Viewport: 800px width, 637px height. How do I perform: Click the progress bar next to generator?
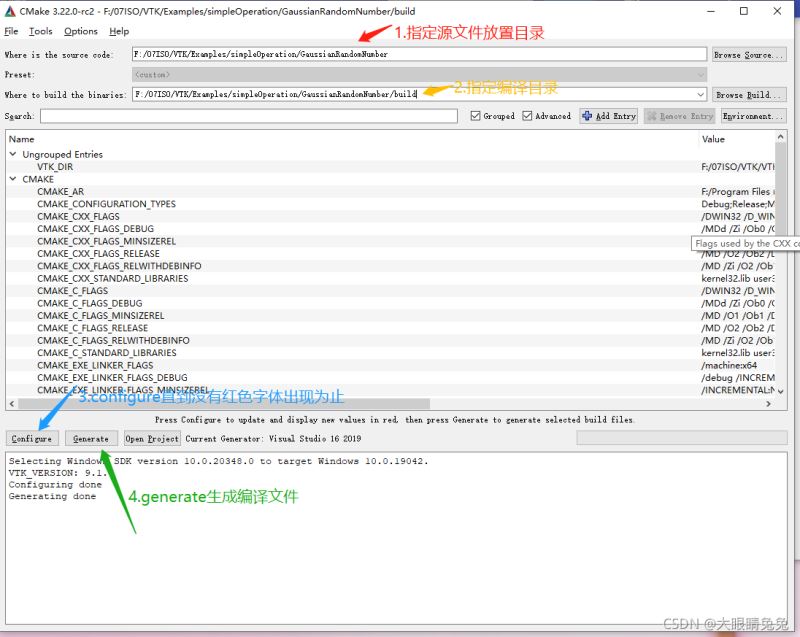tap(682, 438)
